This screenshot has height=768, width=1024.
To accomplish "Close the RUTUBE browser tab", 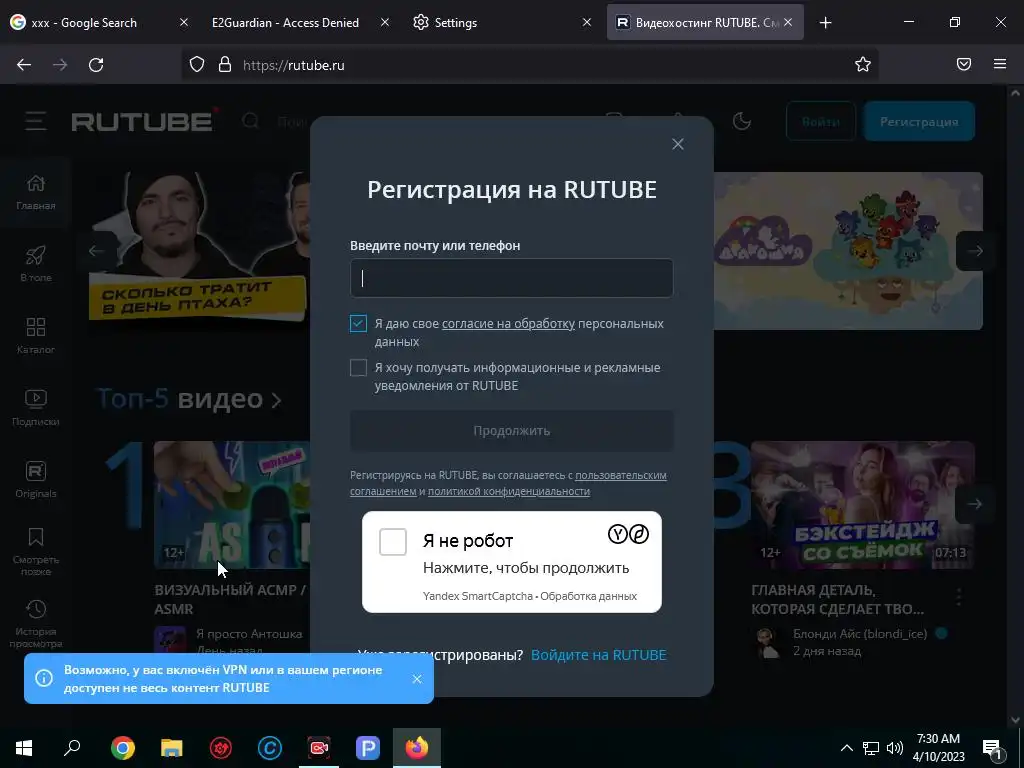I will [788, 22].
